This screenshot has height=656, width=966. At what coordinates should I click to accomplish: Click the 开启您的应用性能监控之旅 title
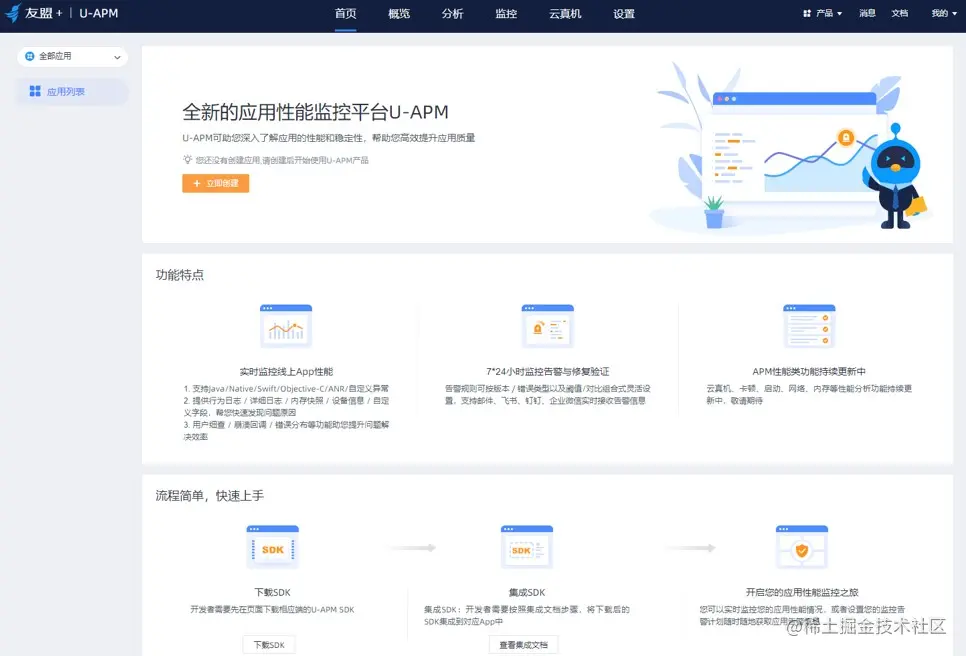coord(802,593)
